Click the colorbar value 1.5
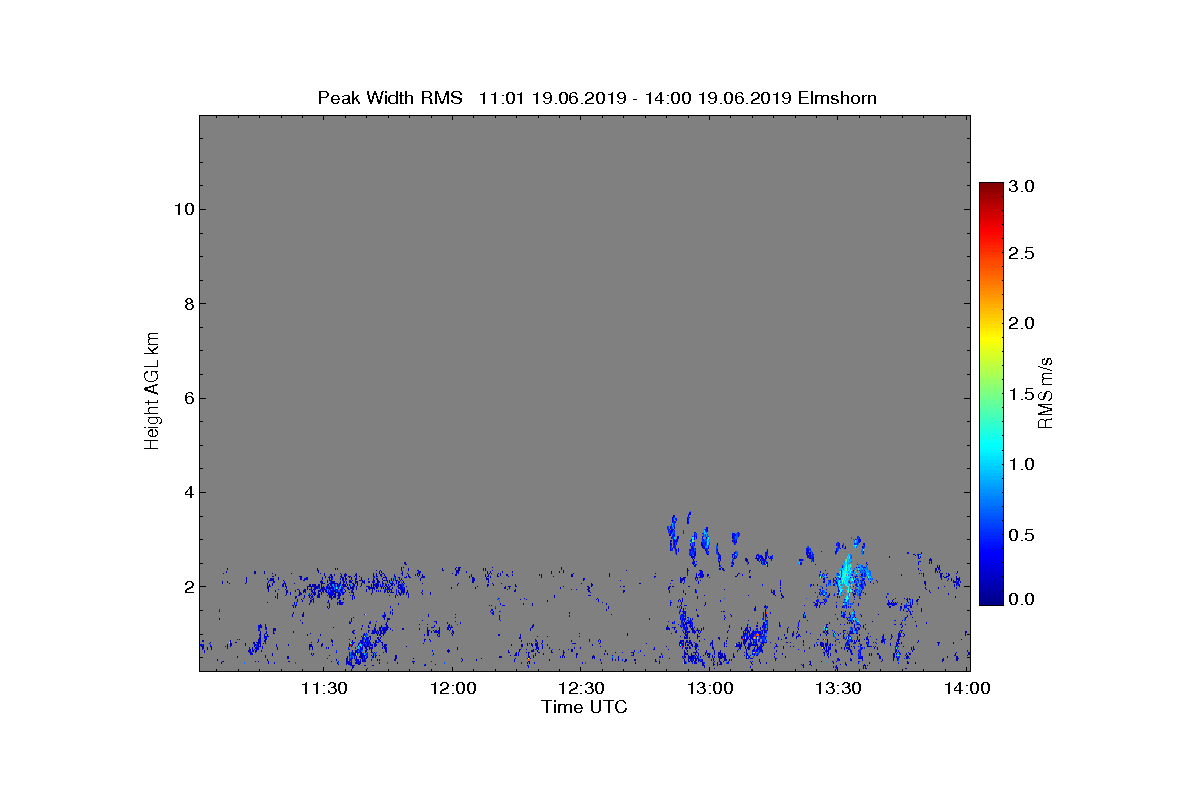The height and width of the screenshot is (800, 1200). coord(1021,394)
